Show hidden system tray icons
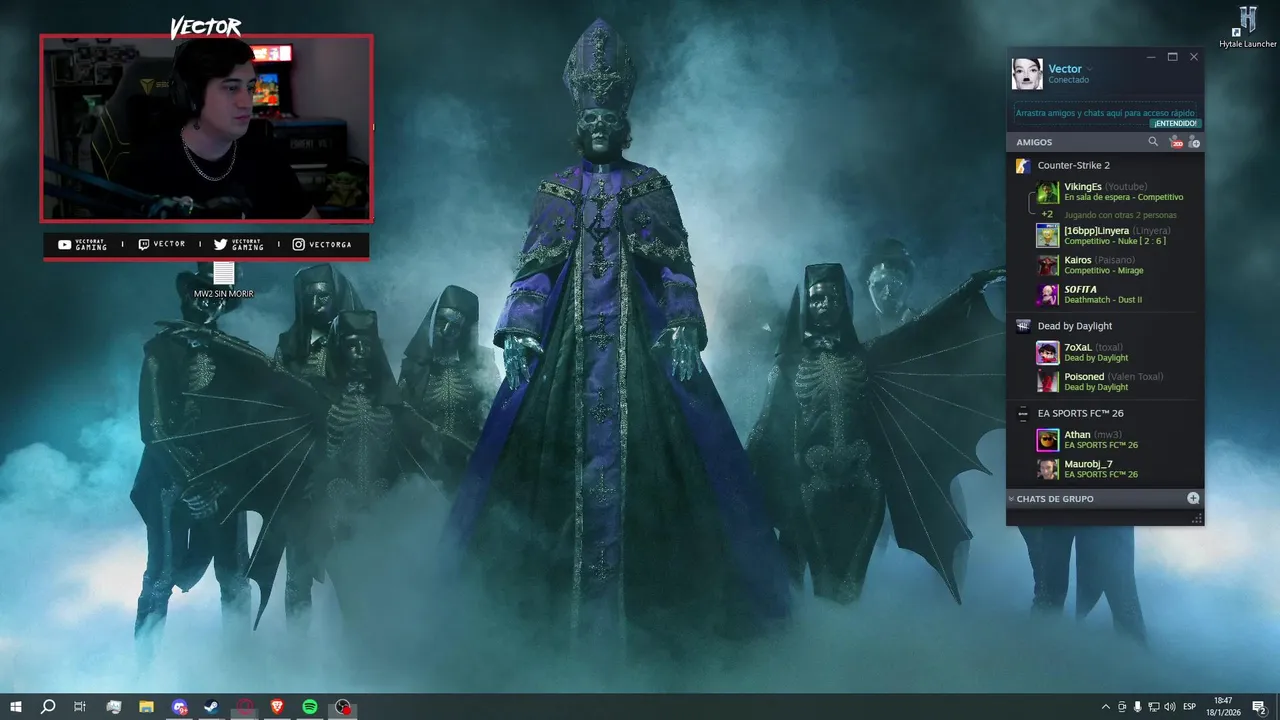The width and height of the screenshot is (1280, 720). pyautogui.click(x=1105, y=707)
